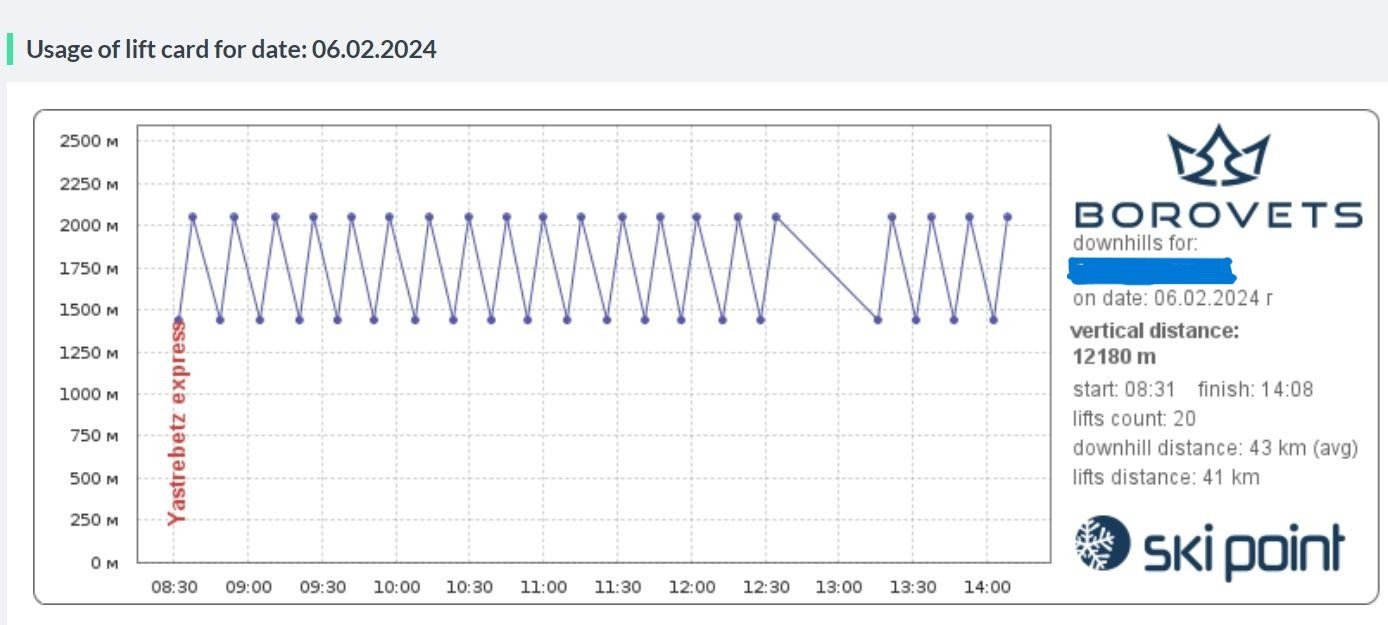Click the ski point snowflake icon
The height and width of the screenshot is (625, 1388).
(x=1102, y=543)
